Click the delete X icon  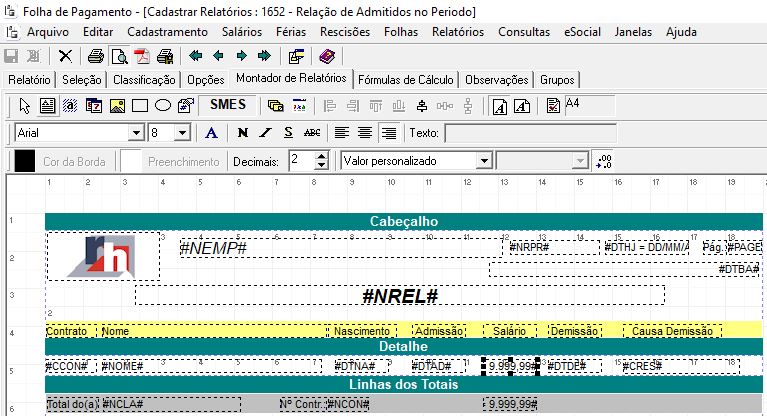pos(65,56)
